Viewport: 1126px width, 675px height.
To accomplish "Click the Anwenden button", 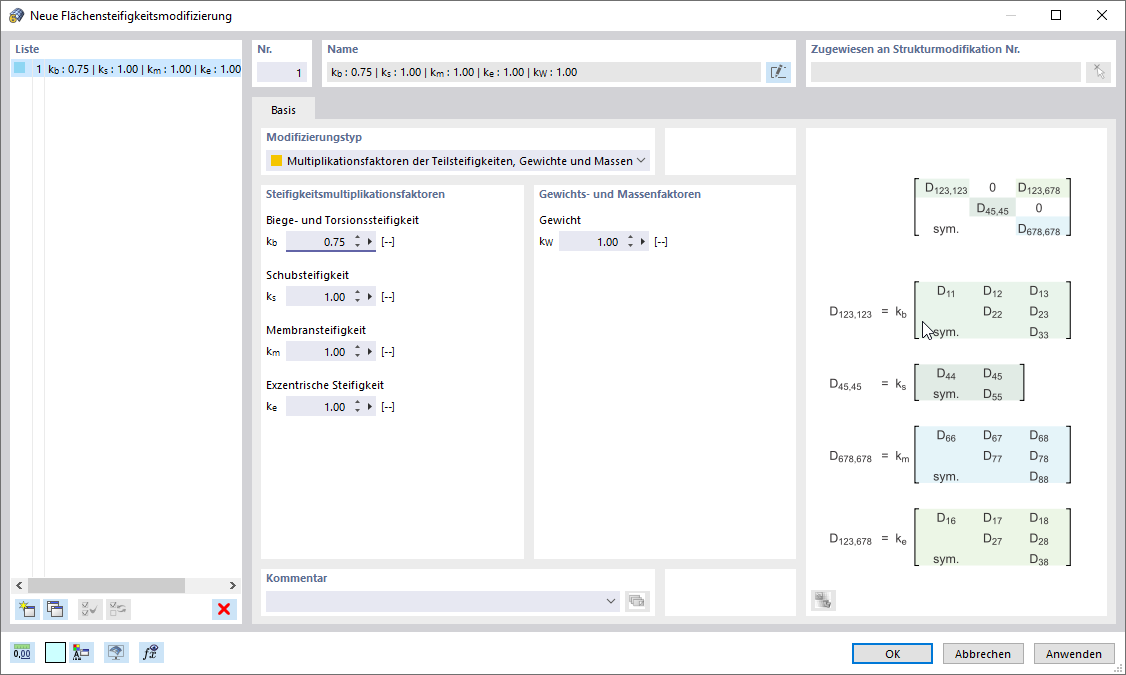I will point(1074,653).
